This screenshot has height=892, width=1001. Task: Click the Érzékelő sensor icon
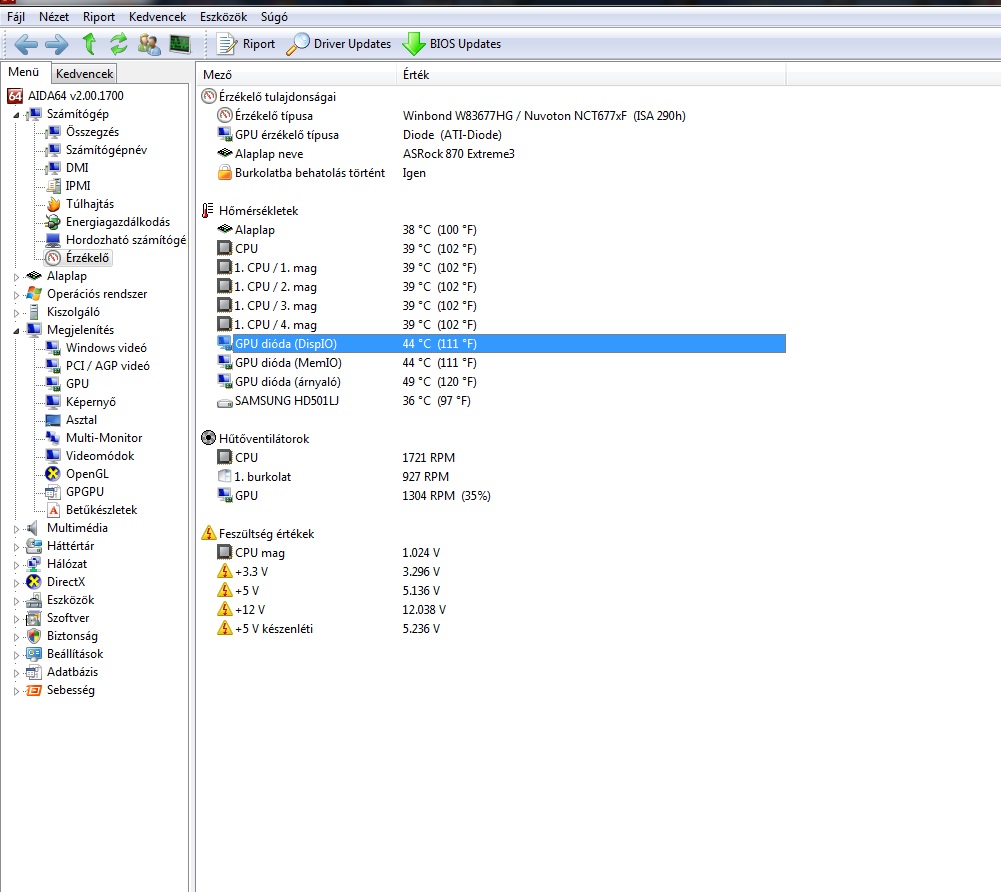[53, 258]
